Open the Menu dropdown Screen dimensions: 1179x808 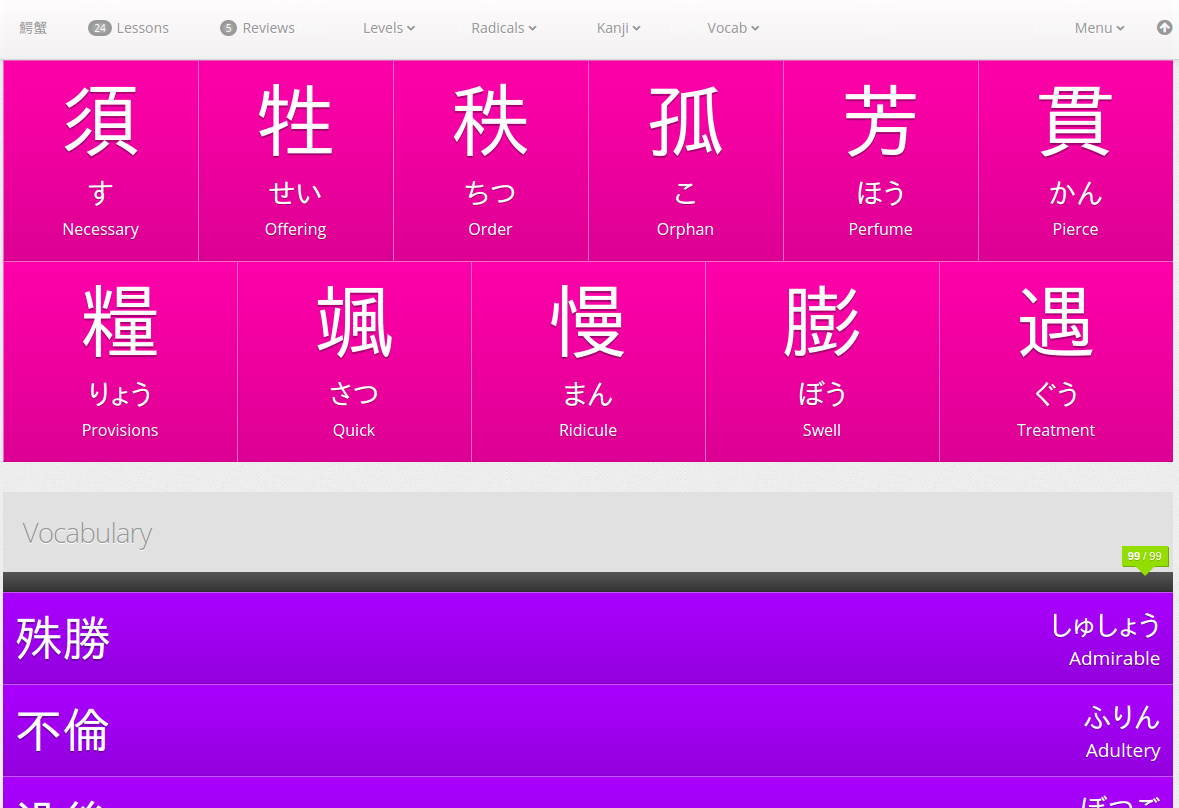tap(1099, 28)
